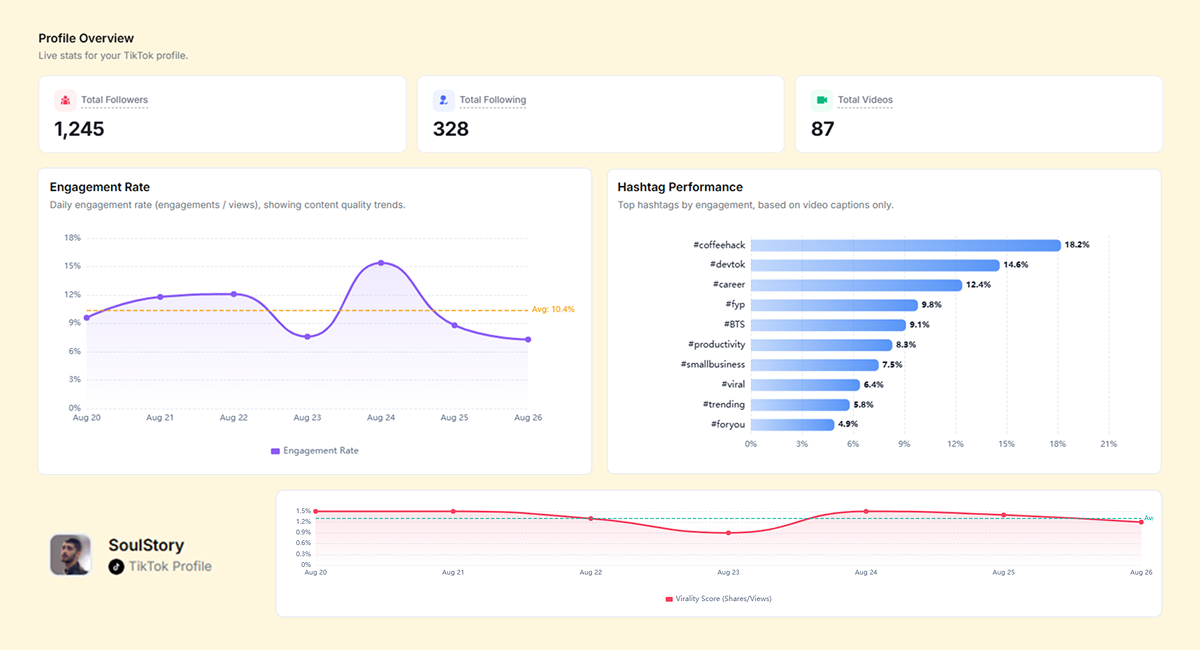Image resolution: width=1200 pixels, height=650 pixels.
Task: Click the #smallbusiness hashtag label
Action: click(x=713, y=365)
